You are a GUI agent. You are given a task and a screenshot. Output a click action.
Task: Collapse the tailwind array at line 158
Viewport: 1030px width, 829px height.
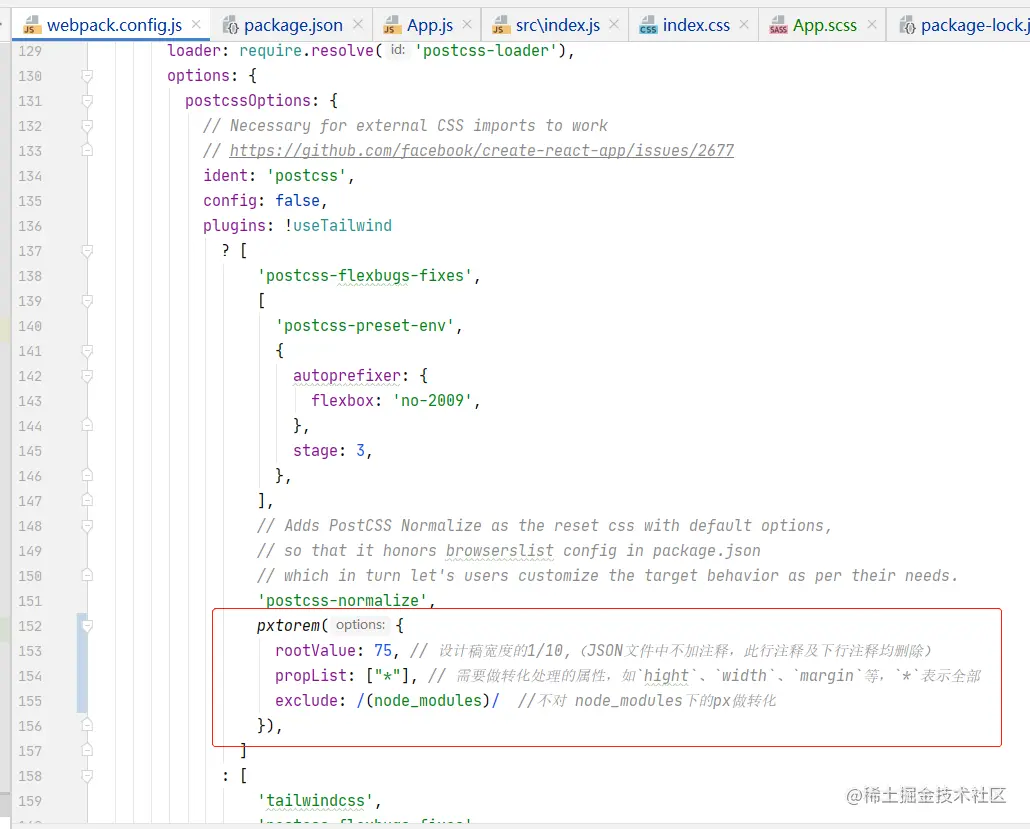coord(87,776)
